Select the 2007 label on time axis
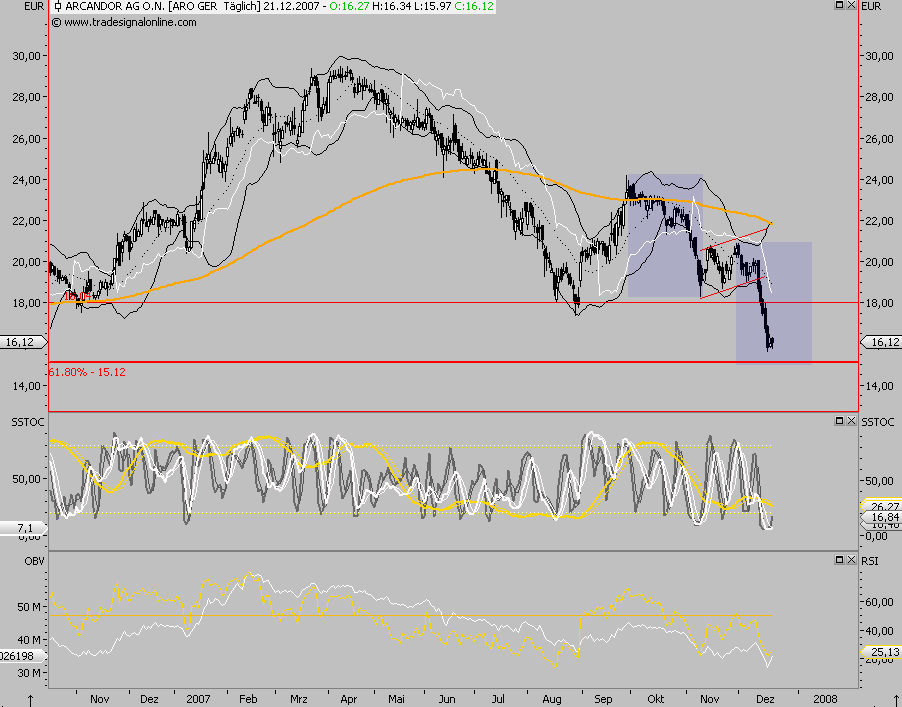 (x=198, y=699)
